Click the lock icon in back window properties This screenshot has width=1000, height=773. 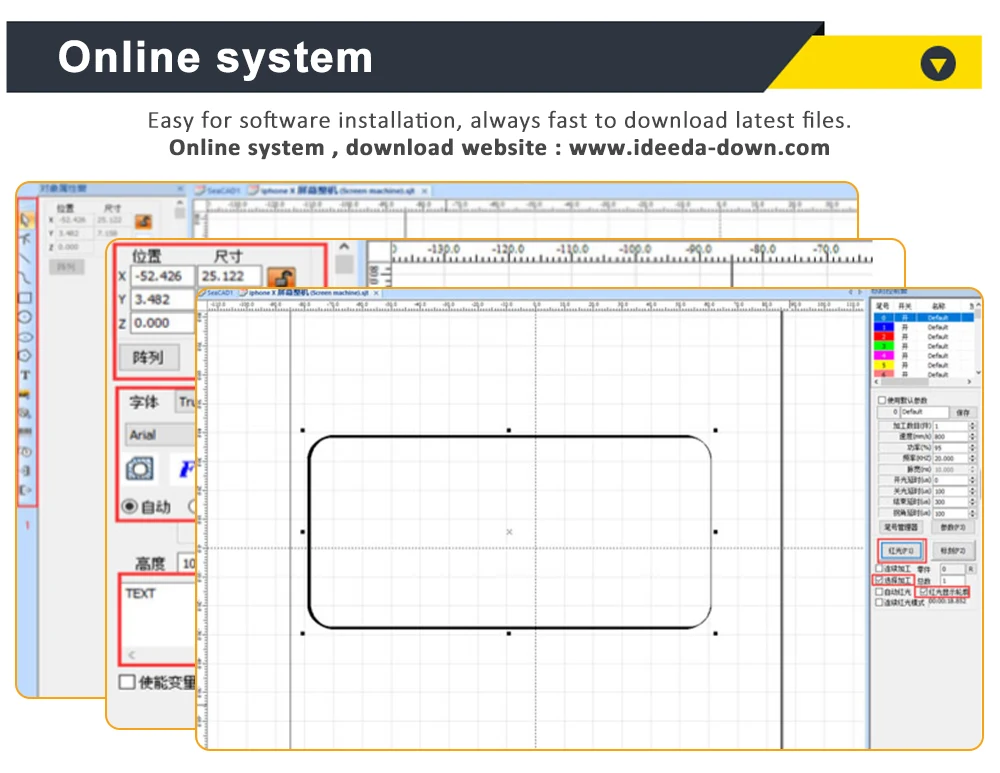point(143,221)
